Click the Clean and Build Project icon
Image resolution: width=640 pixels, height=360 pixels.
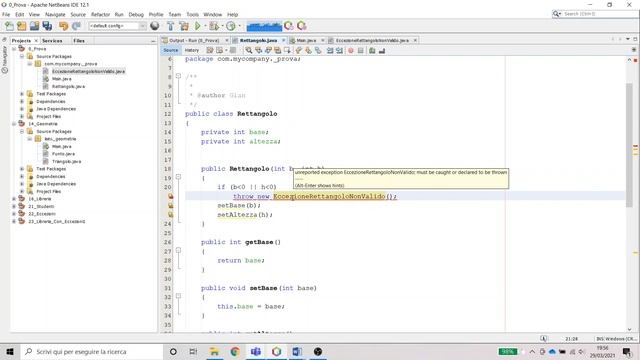pyautogui.click(x=184, y=26)
